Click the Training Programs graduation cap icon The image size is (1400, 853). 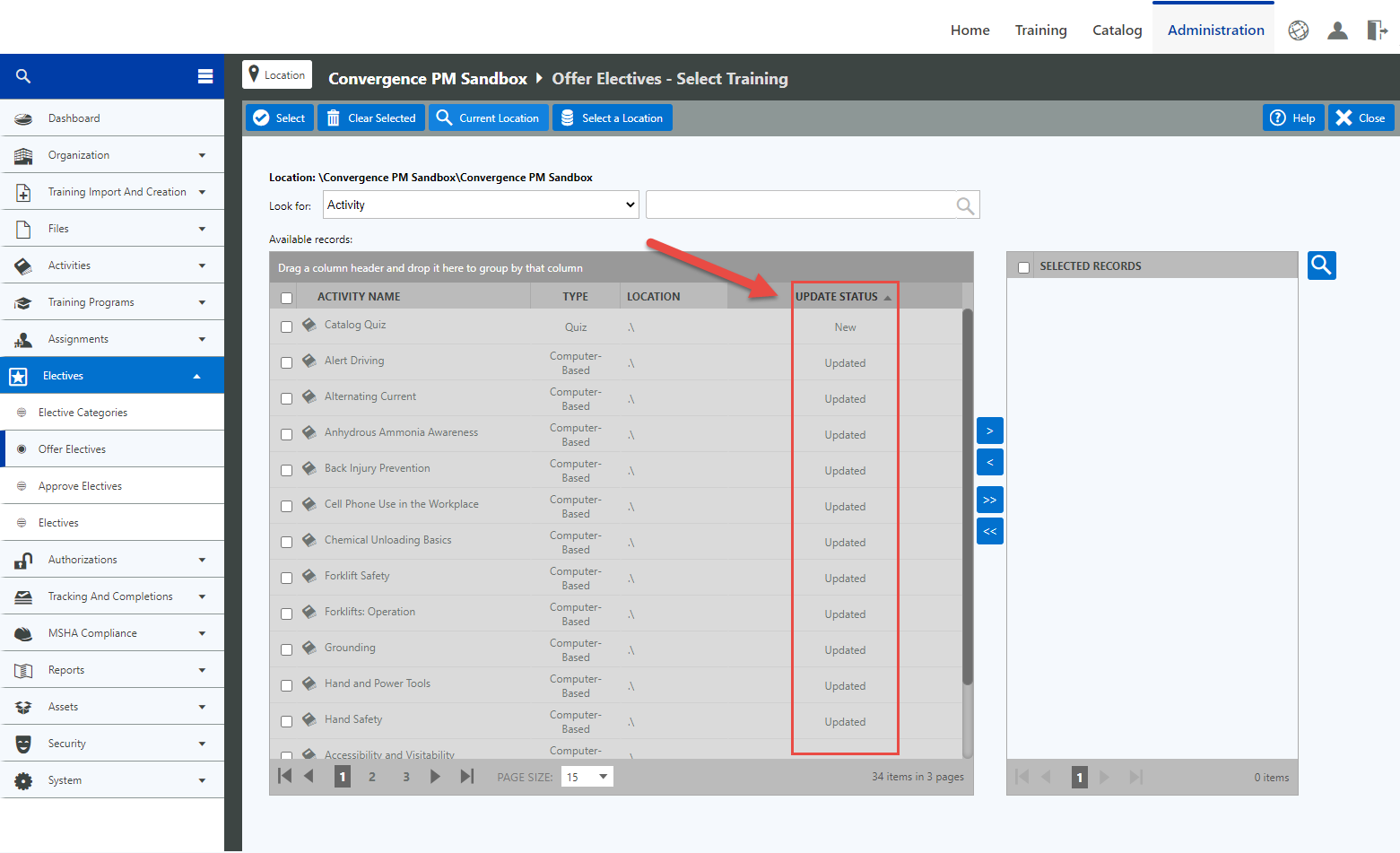coord(23,302)
